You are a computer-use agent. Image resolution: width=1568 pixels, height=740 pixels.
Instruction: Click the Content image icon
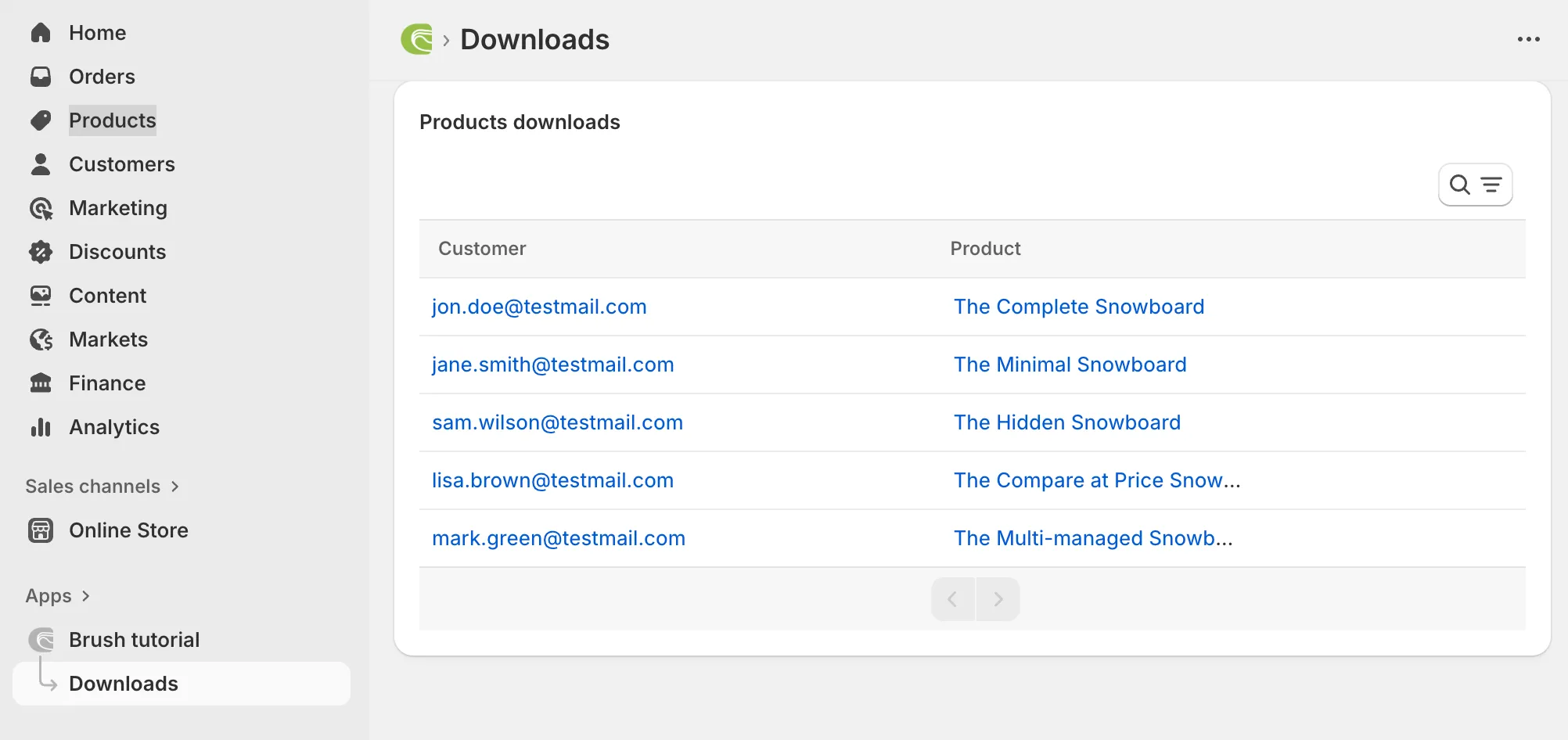pyautogui.click(x=41, y=296)
